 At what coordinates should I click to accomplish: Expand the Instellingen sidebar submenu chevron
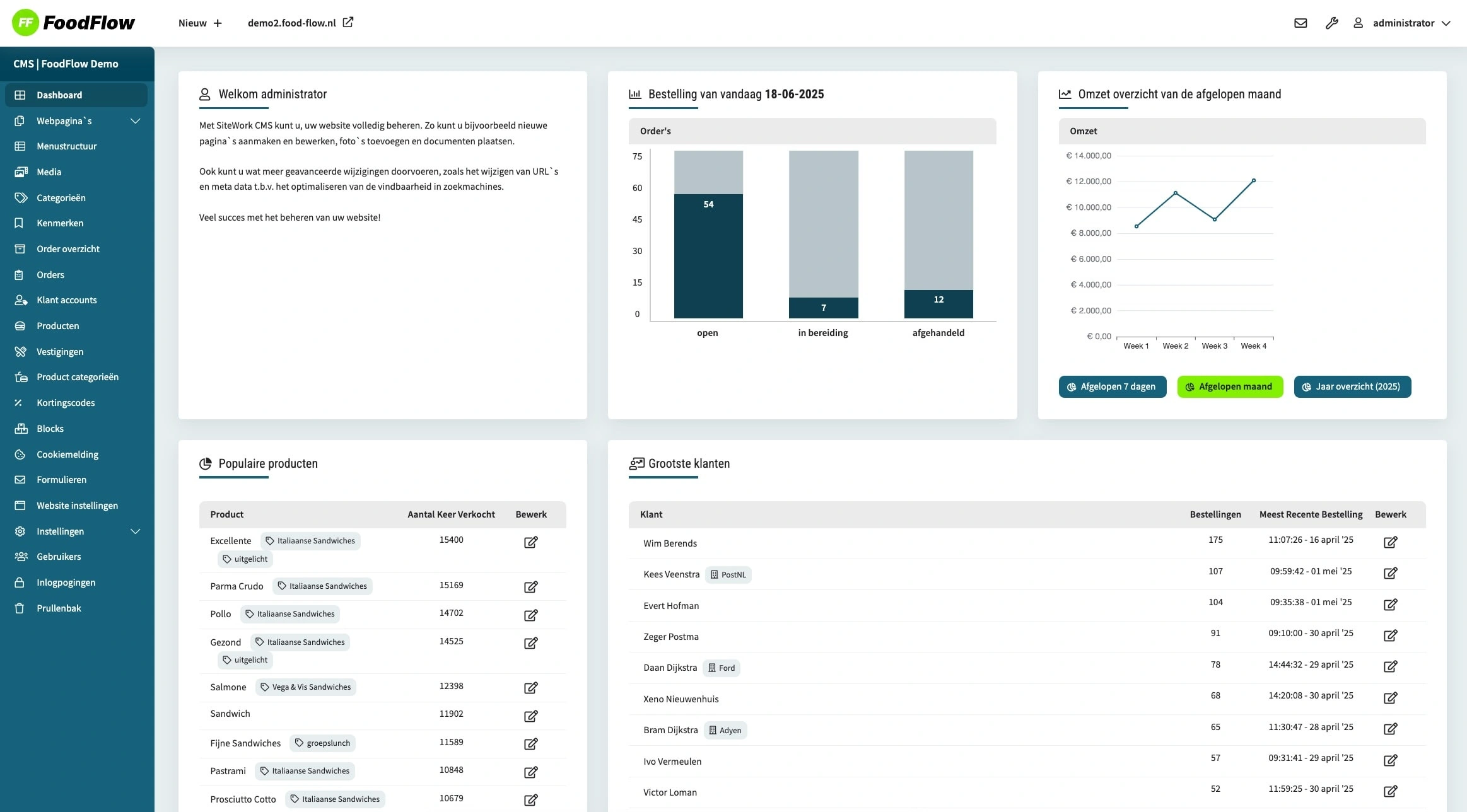[135, 531]
